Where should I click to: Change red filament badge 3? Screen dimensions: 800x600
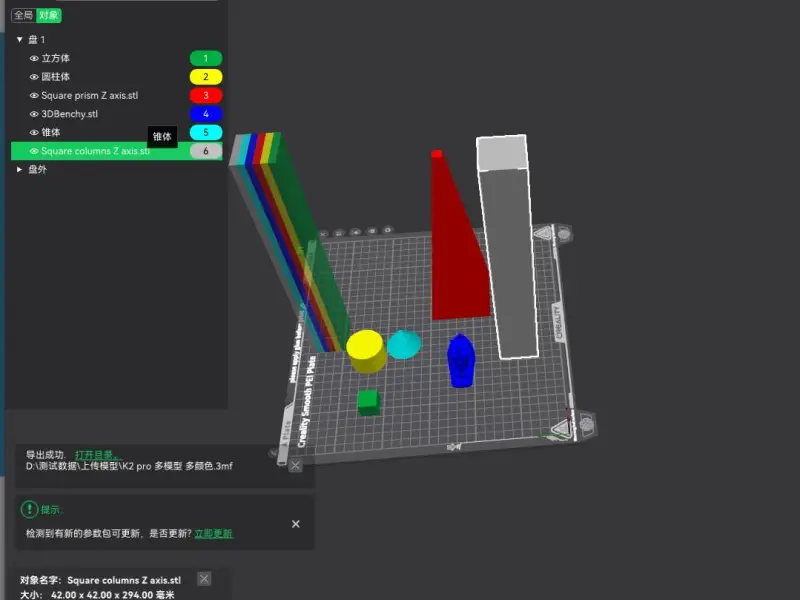[x=206, y=95]
